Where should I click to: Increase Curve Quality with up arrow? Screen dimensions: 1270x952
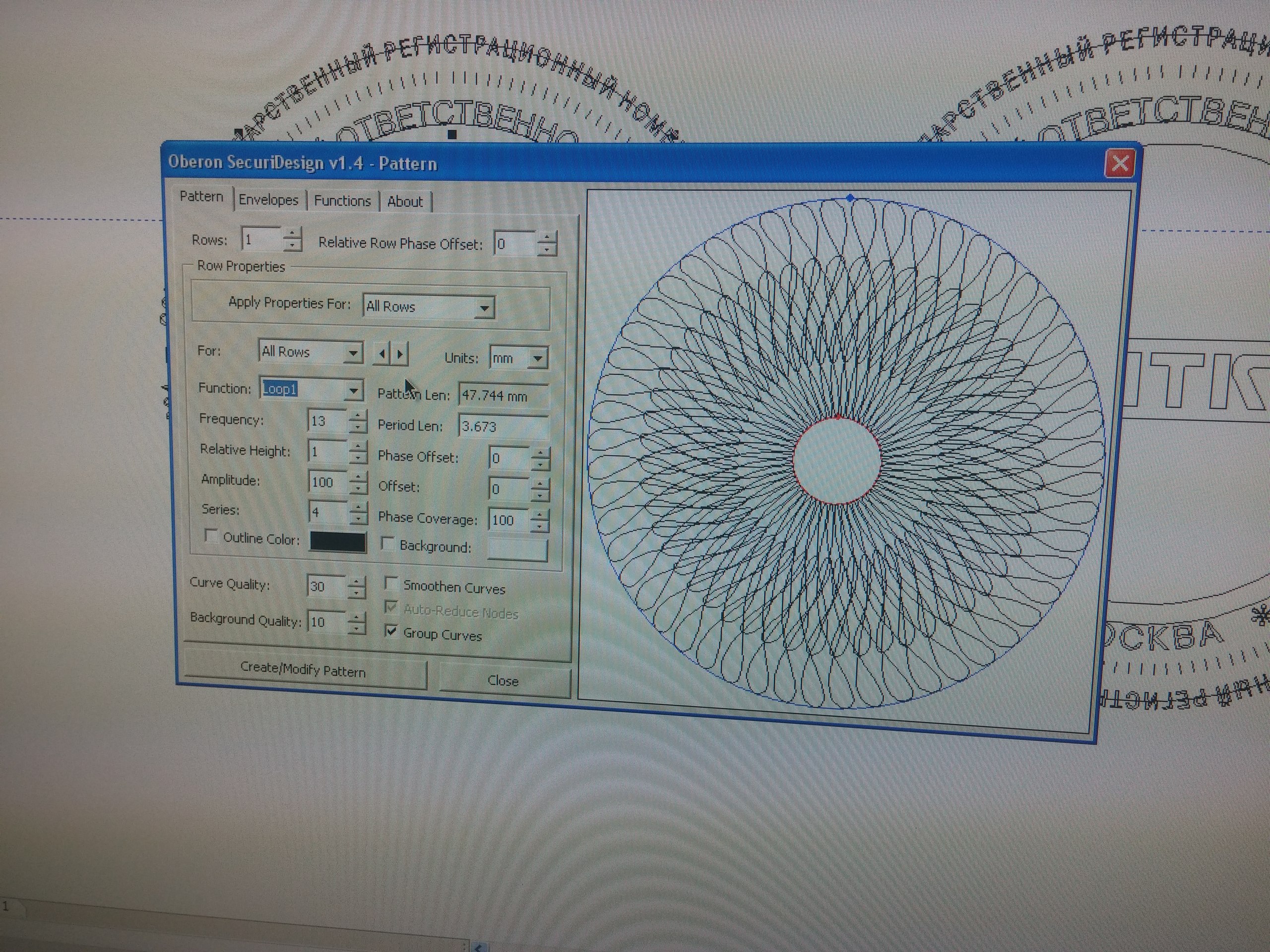pyautogui.click(x=357, y=581)
